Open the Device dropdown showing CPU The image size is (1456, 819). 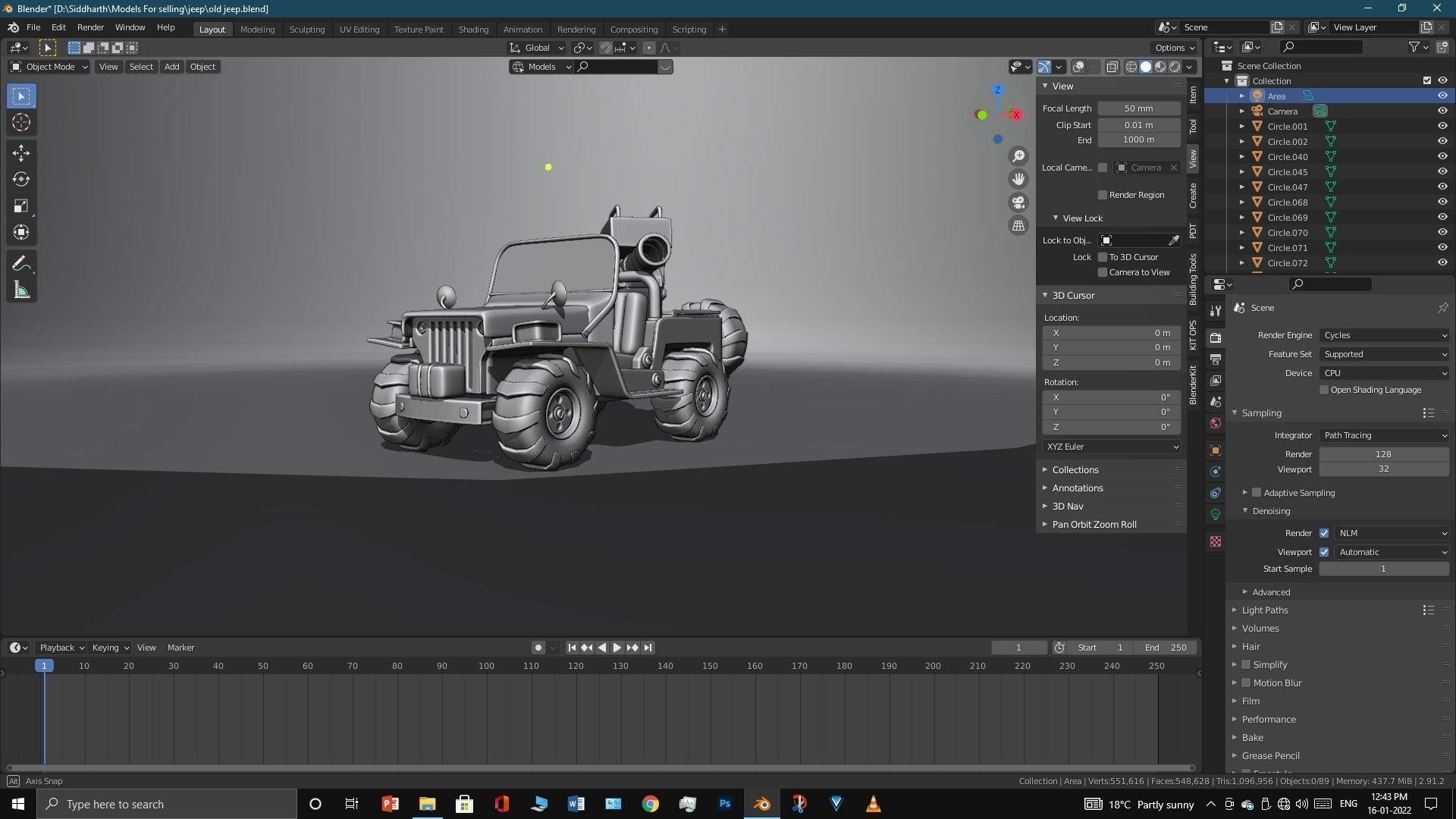click(1384, 373)
